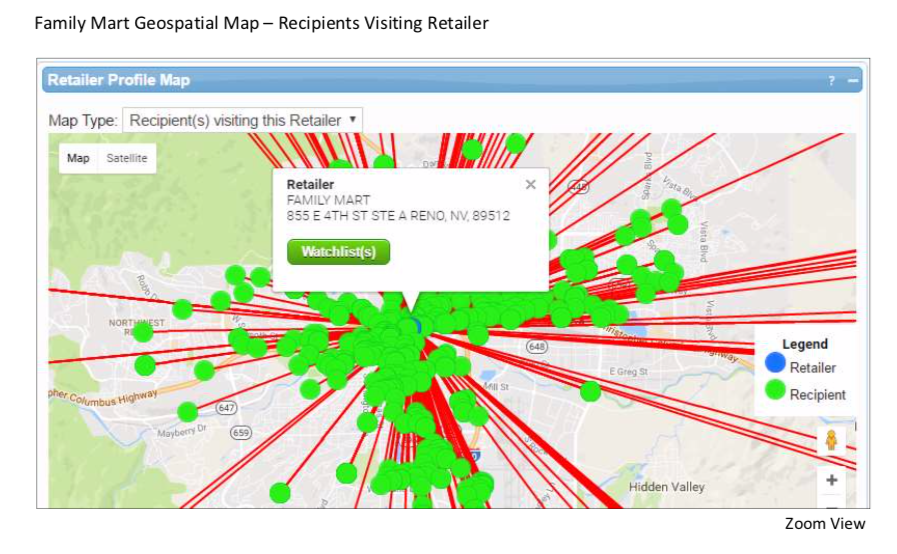Click the Mayberry Dr street label

click(182, 430)
